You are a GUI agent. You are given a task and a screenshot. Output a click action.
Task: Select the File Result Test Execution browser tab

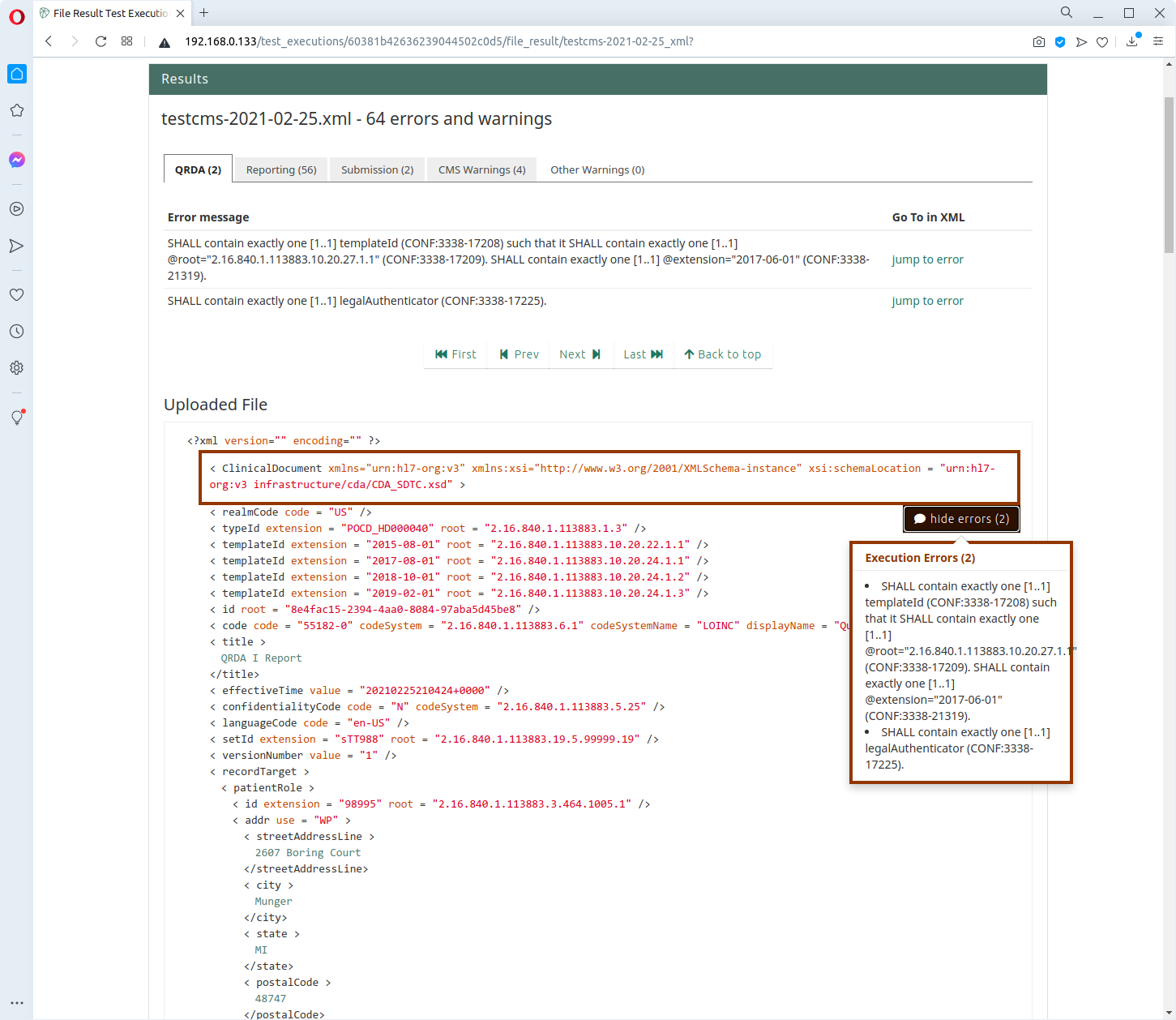(110, 13)
